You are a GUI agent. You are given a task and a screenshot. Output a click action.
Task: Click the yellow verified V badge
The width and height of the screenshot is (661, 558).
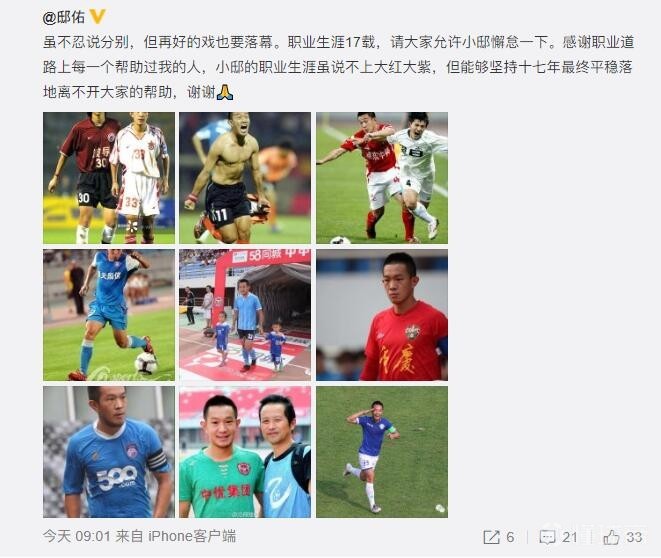click(97, 16)
